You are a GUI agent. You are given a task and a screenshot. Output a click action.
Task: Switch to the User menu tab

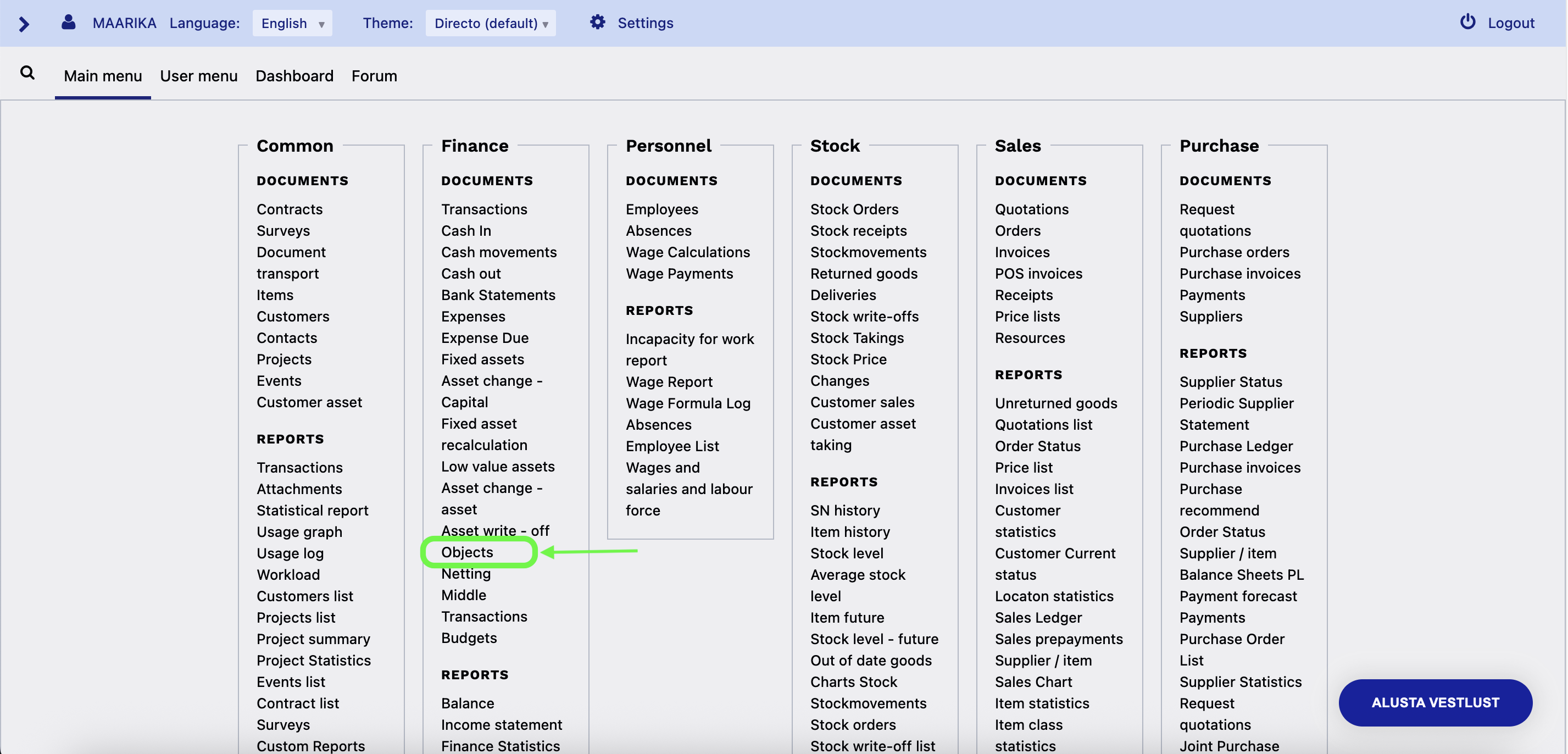click(x=198, y=75)
